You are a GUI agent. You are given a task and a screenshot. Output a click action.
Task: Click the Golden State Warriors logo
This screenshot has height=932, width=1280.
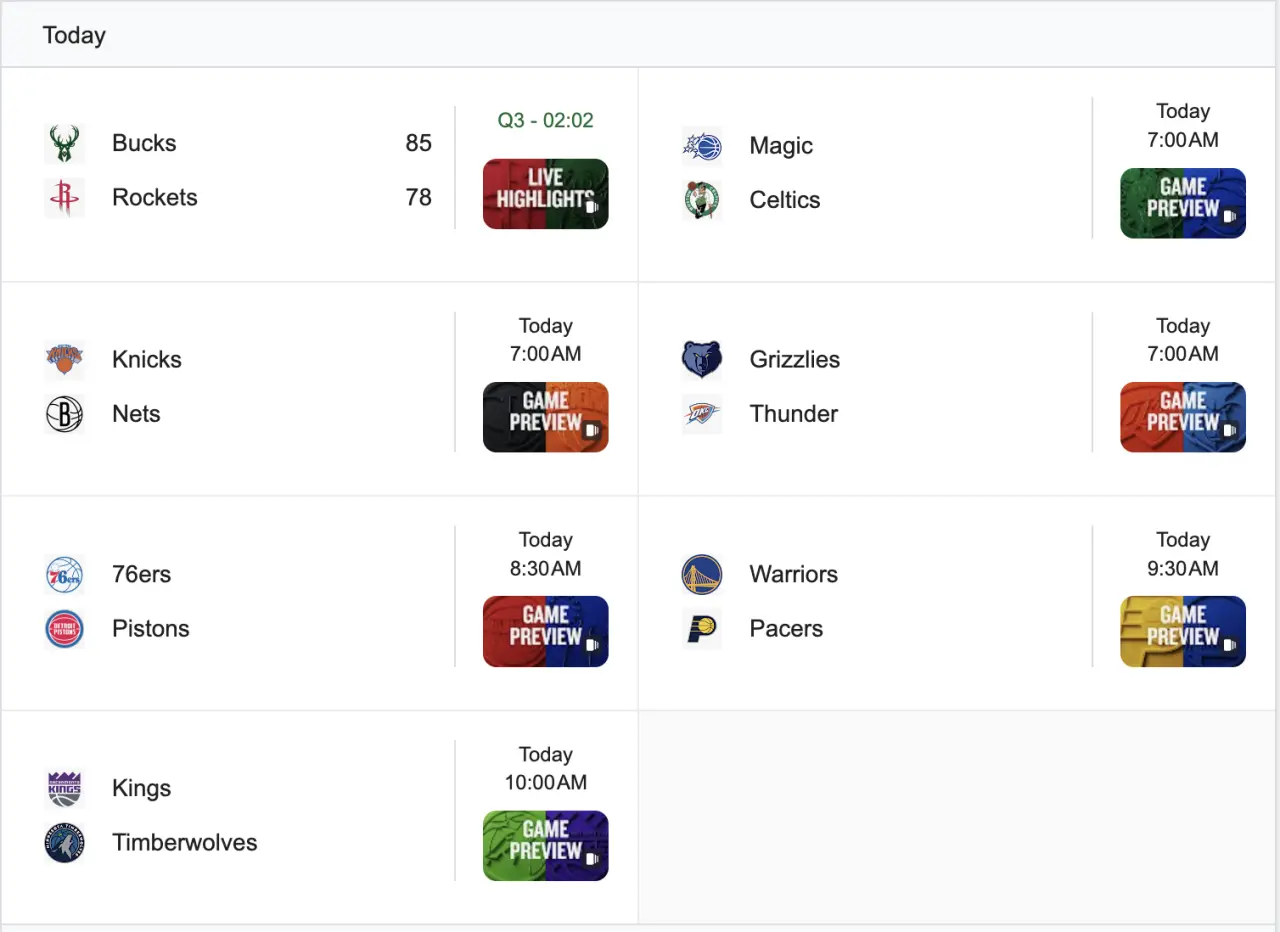[701, 574]
